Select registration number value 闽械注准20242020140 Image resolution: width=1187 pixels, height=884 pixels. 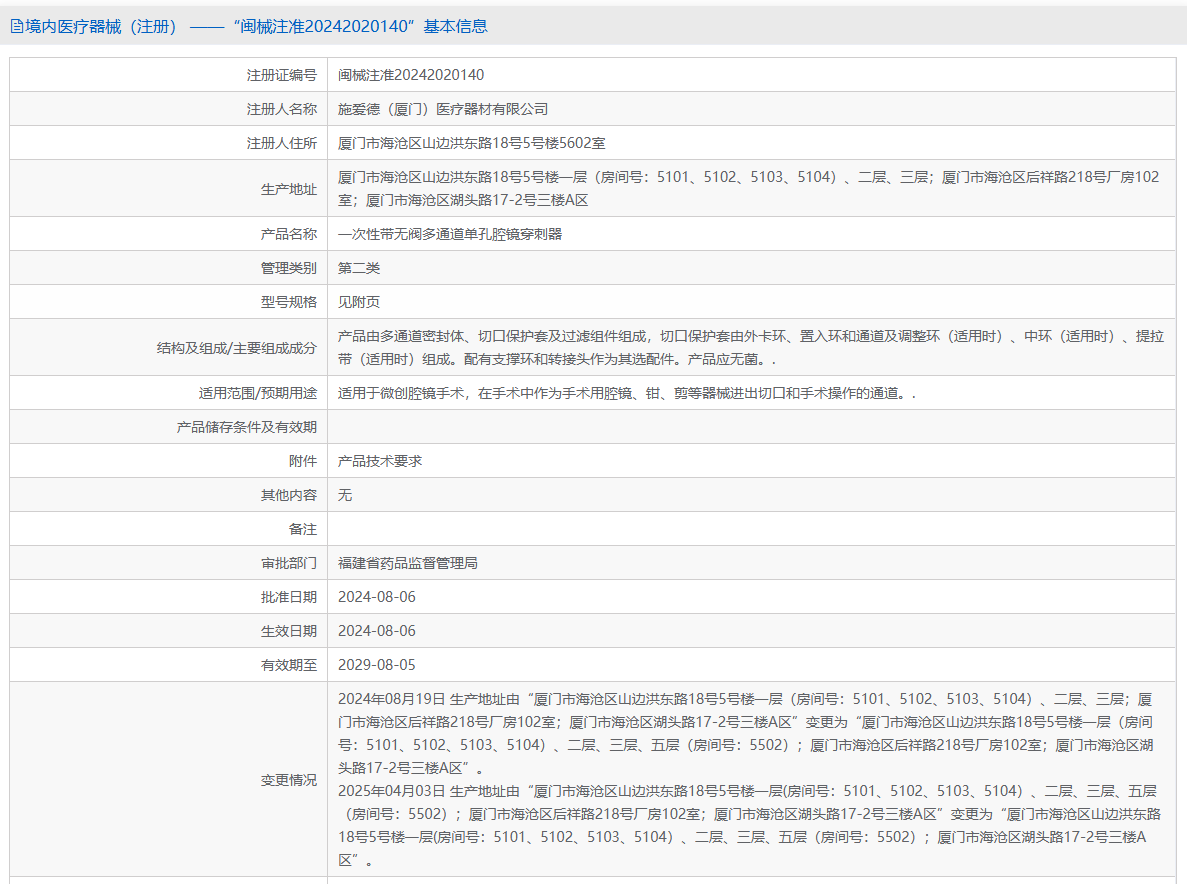click(x=411, y=75)
